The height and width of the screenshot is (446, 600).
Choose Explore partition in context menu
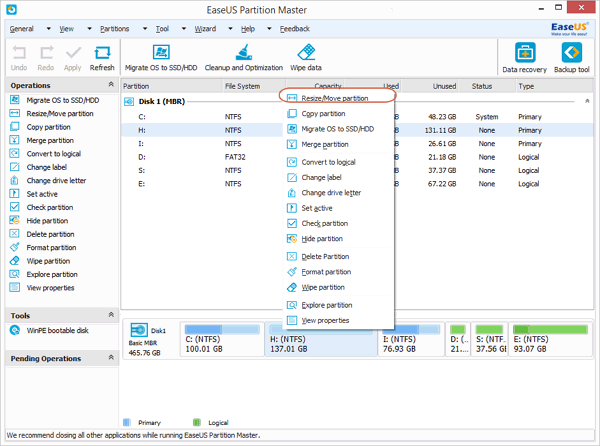click(338, 305)
